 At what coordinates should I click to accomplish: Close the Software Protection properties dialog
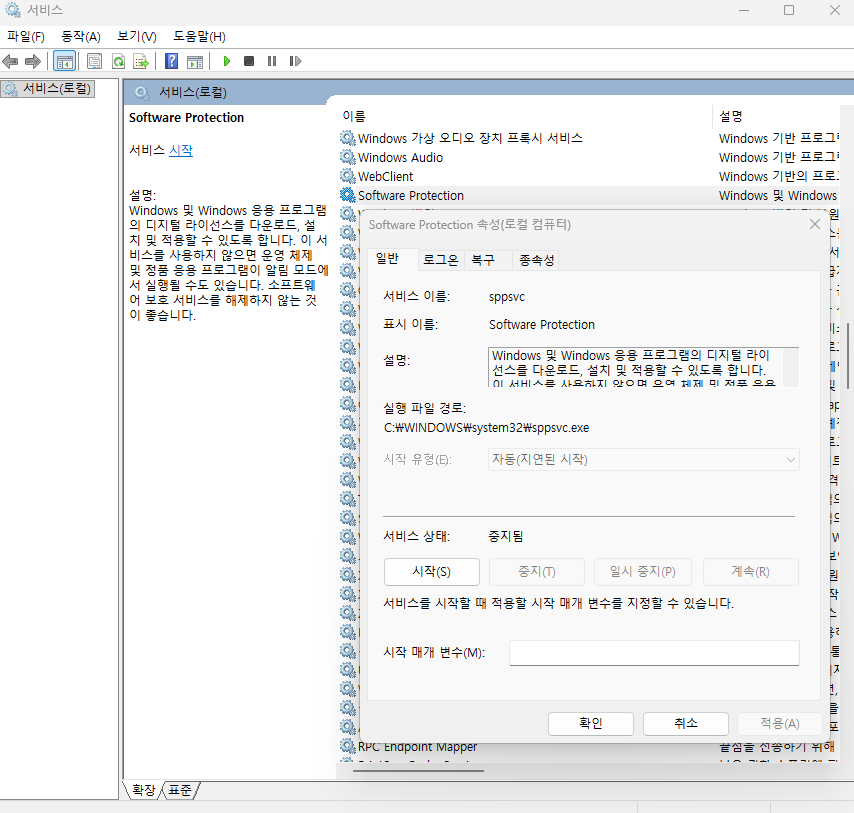[x=815, y=224]
